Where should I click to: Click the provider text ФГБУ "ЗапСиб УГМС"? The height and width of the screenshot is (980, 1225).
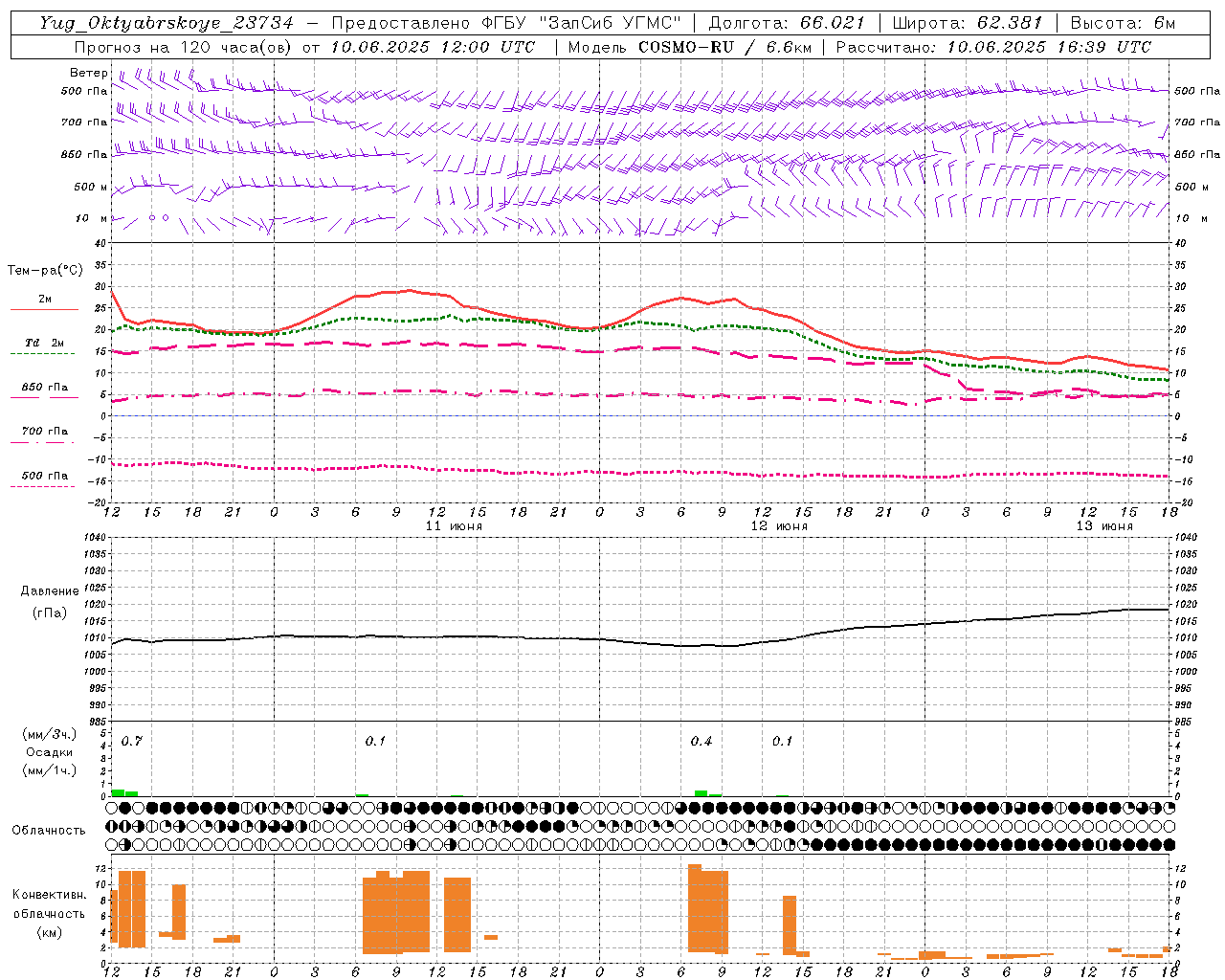pyautogui.click(x=581, y=23)
